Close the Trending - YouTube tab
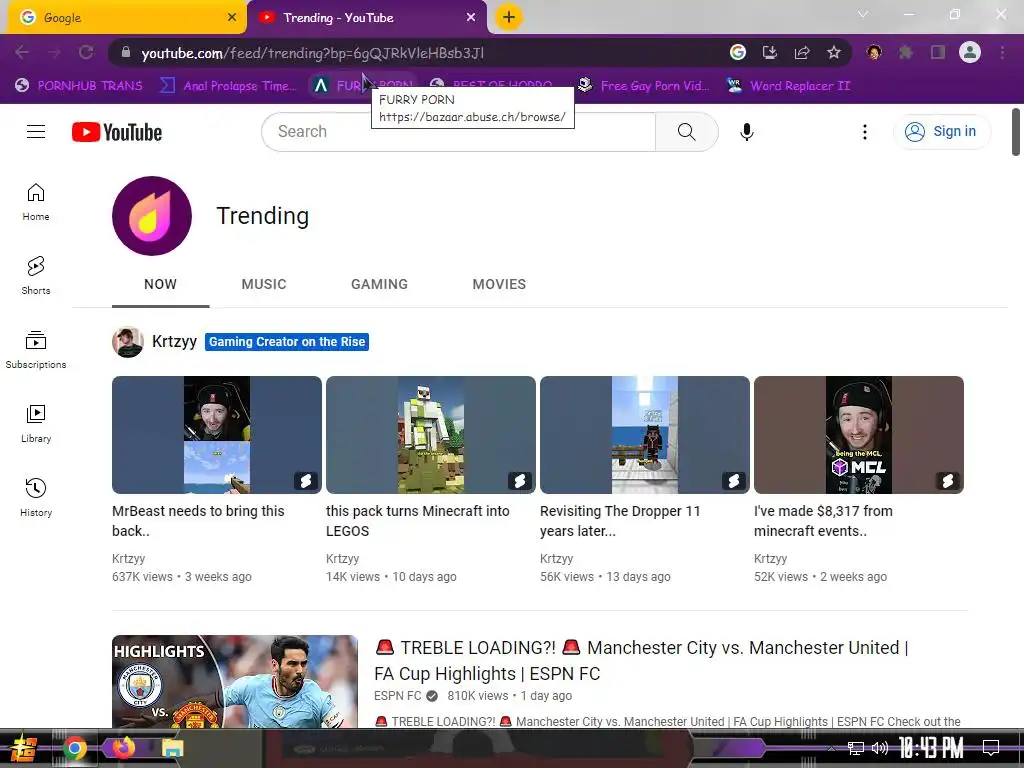Image resolution: width=1024 pixels, height=768 pixels. [x=471, y=18]
